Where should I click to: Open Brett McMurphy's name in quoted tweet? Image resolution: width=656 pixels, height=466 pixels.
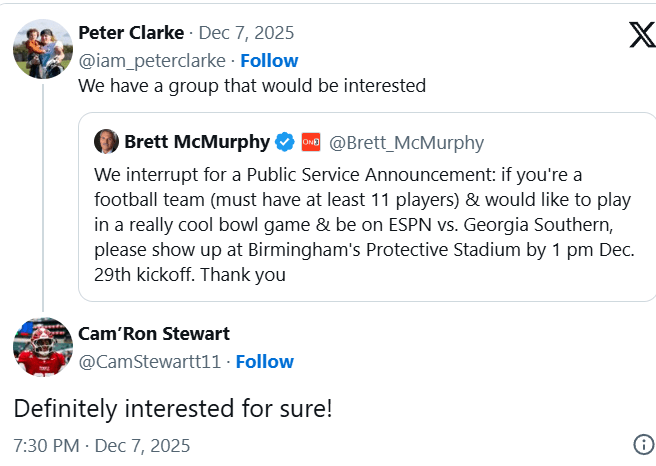pos(197,141)
